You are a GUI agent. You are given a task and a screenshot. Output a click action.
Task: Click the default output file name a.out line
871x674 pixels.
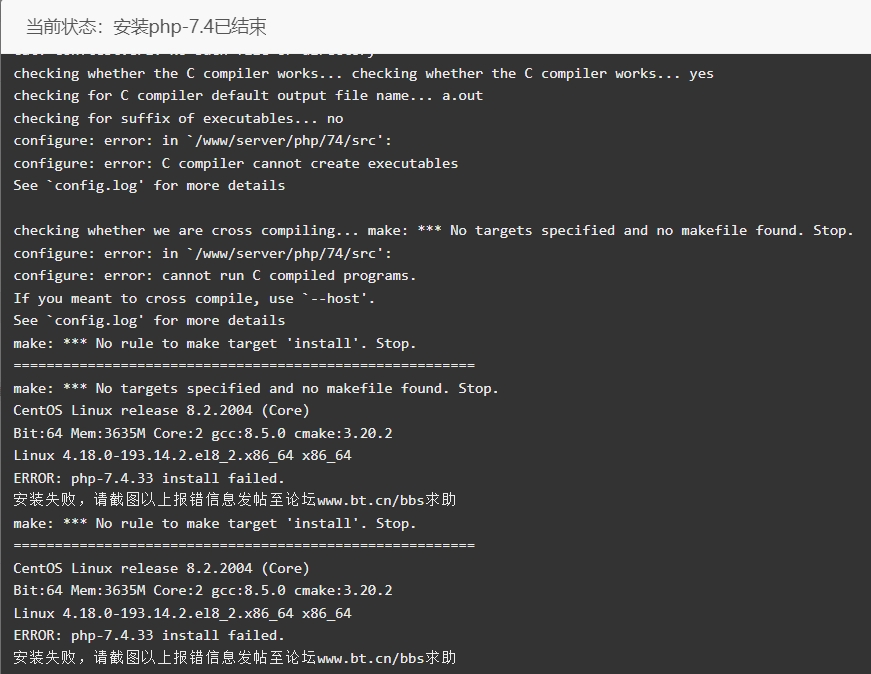point(248,96)
